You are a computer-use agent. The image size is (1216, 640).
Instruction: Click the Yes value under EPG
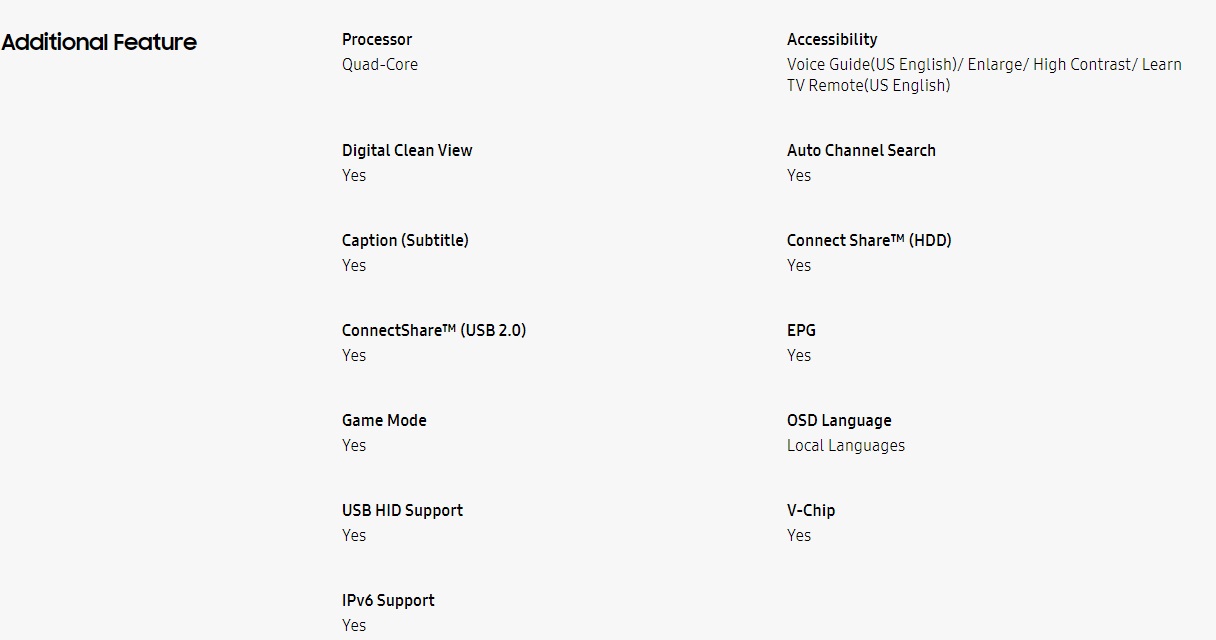pyautogui.click(x=799, y=355)
